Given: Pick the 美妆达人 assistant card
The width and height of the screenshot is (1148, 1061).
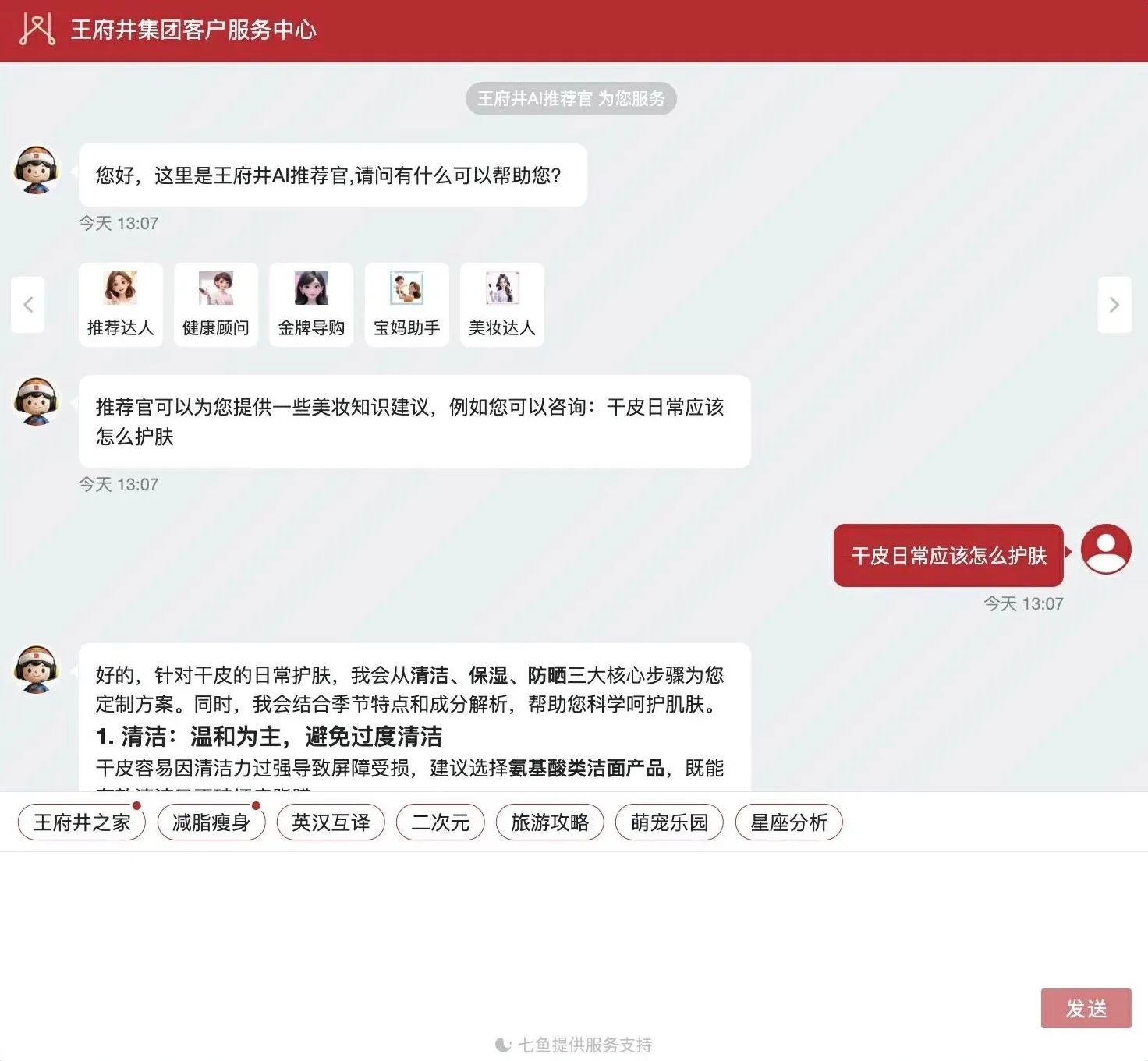Looking at the screenshot, I should pyautogui.click(x=502, y=305).
